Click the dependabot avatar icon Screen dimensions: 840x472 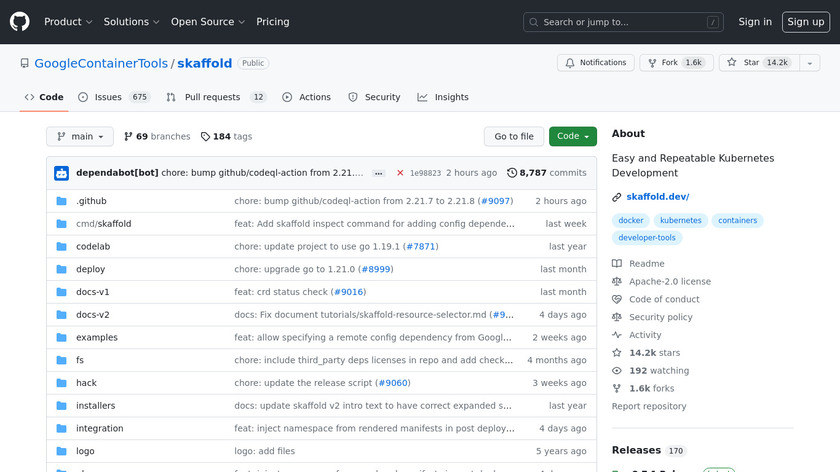coord(61,173)
